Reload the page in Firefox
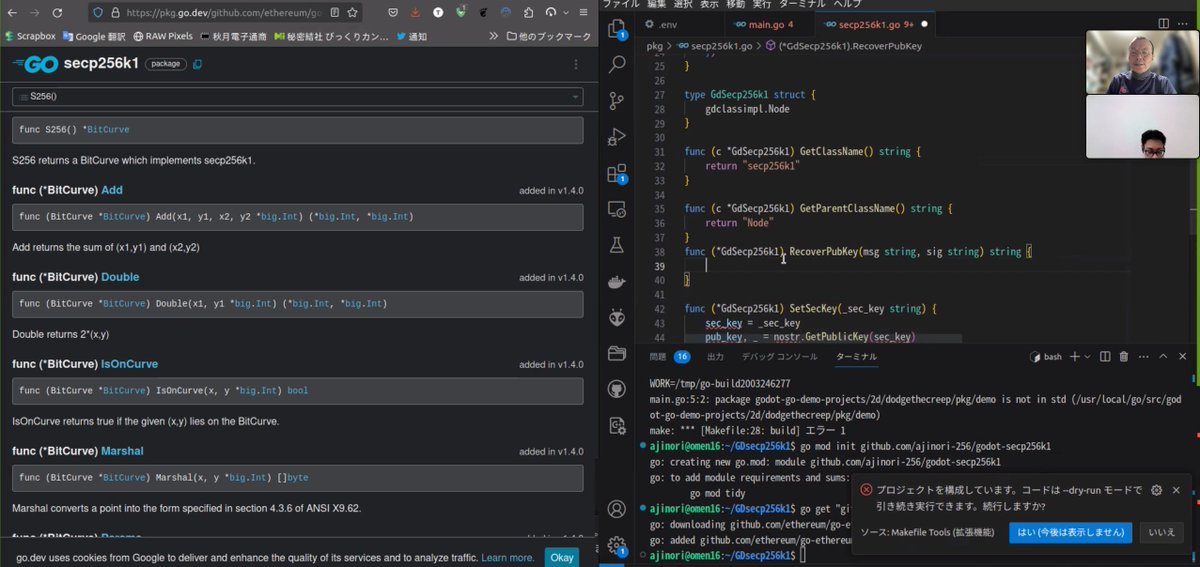 tap(57, 13)
